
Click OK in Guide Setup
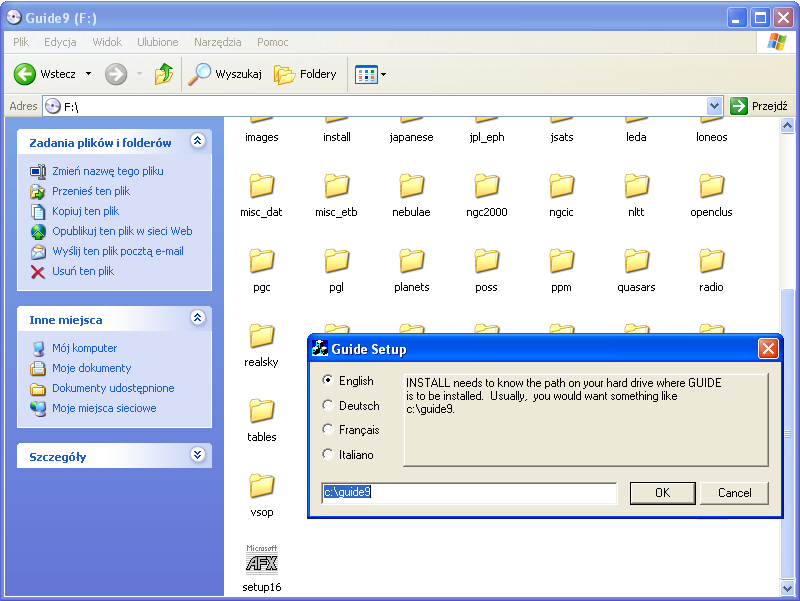662,493
